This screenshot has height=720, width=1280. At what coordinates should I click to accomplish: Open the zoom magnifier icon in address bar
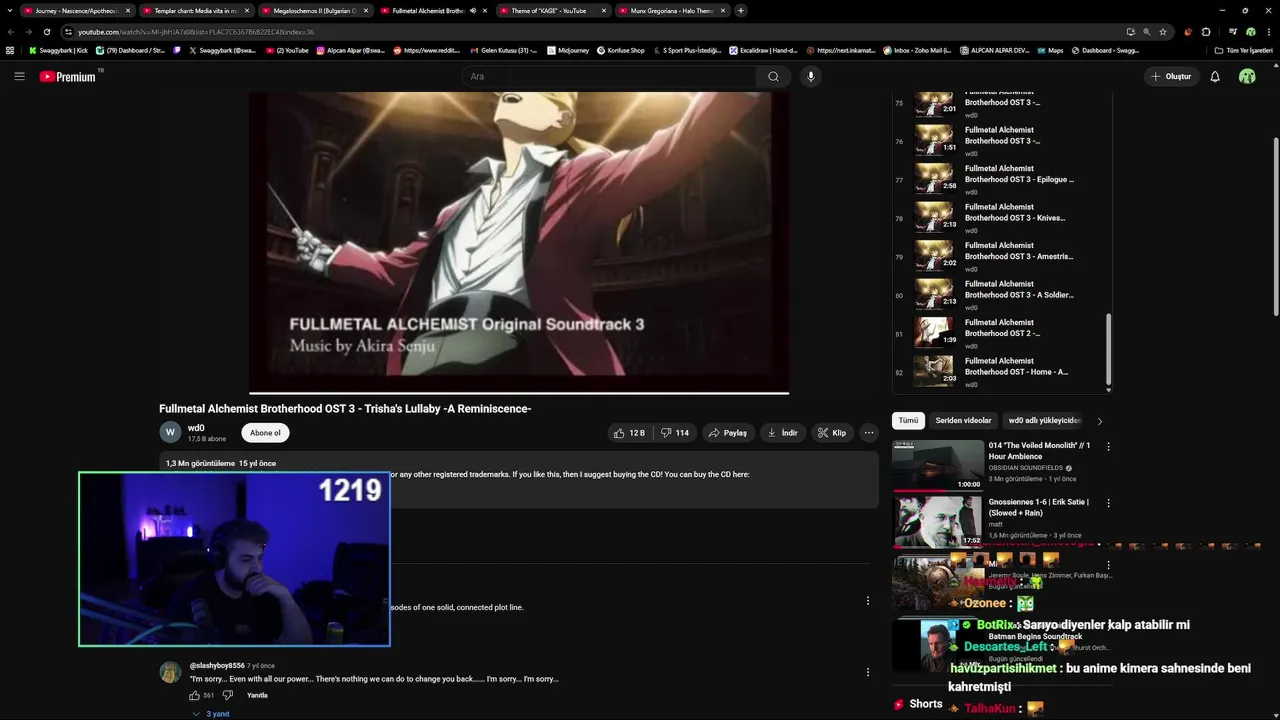click(1146, 32)
